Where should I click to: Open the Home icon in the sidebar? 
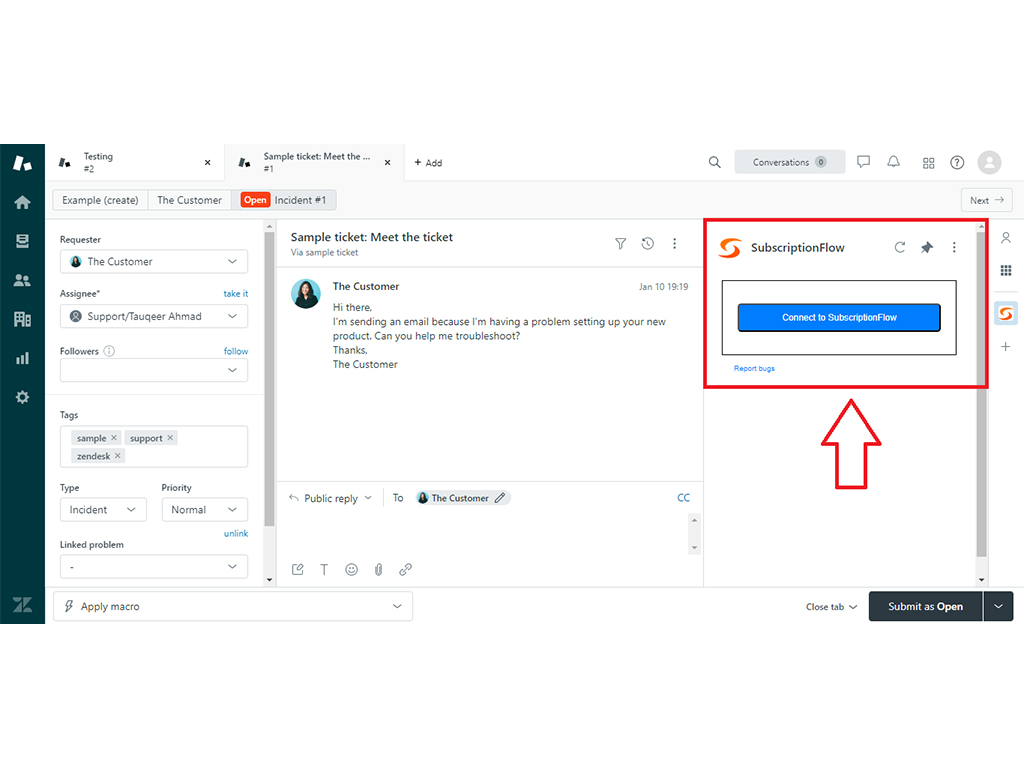[x=22, y=202]
